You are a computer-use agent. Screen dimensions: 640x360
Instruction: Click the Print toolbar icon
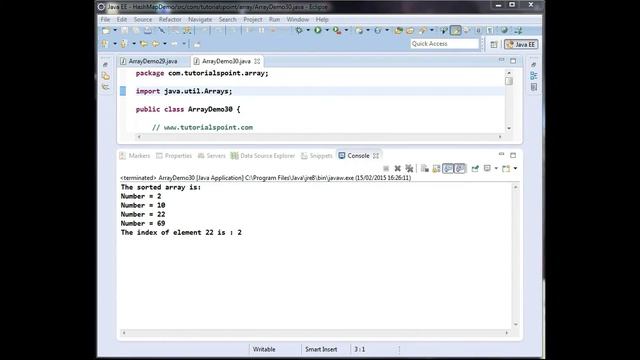click(x=148, y=30)
